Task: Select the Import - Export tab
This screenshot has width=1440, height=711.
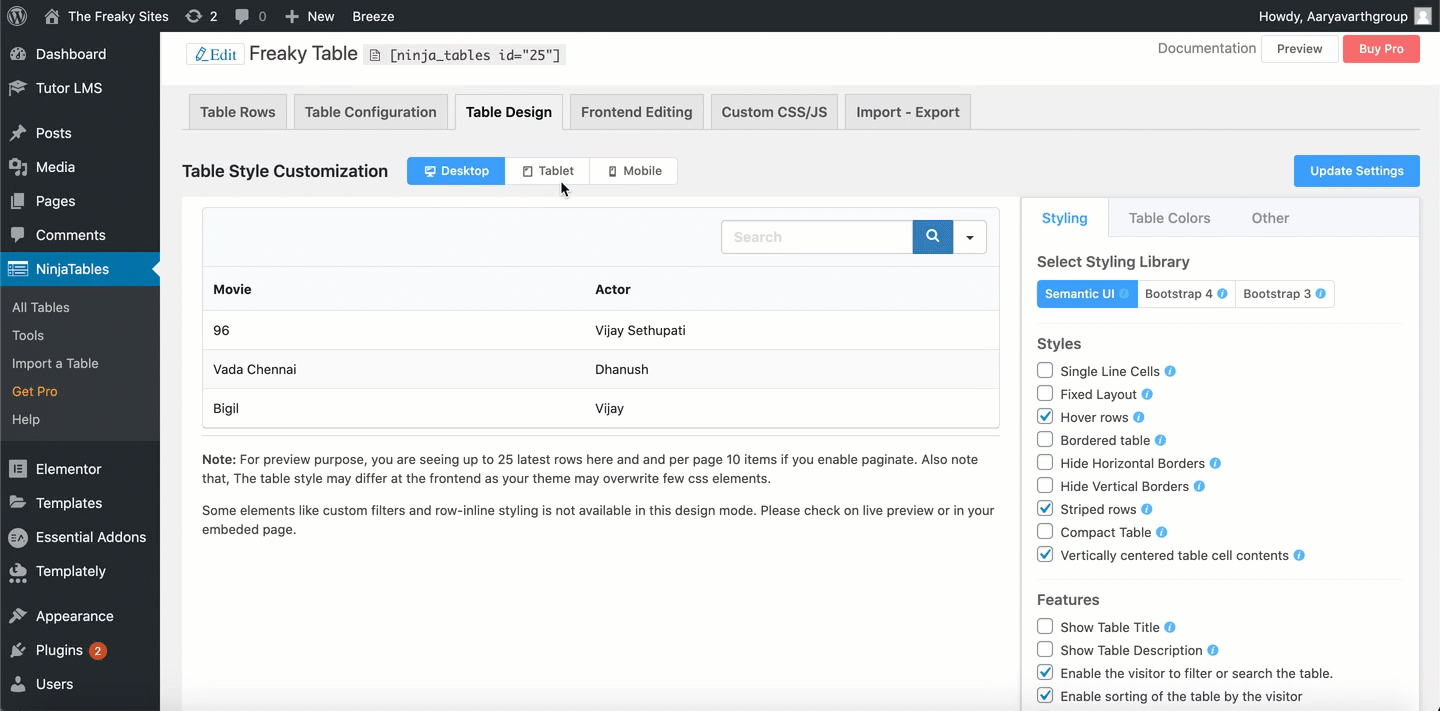Action: (908, 112)
